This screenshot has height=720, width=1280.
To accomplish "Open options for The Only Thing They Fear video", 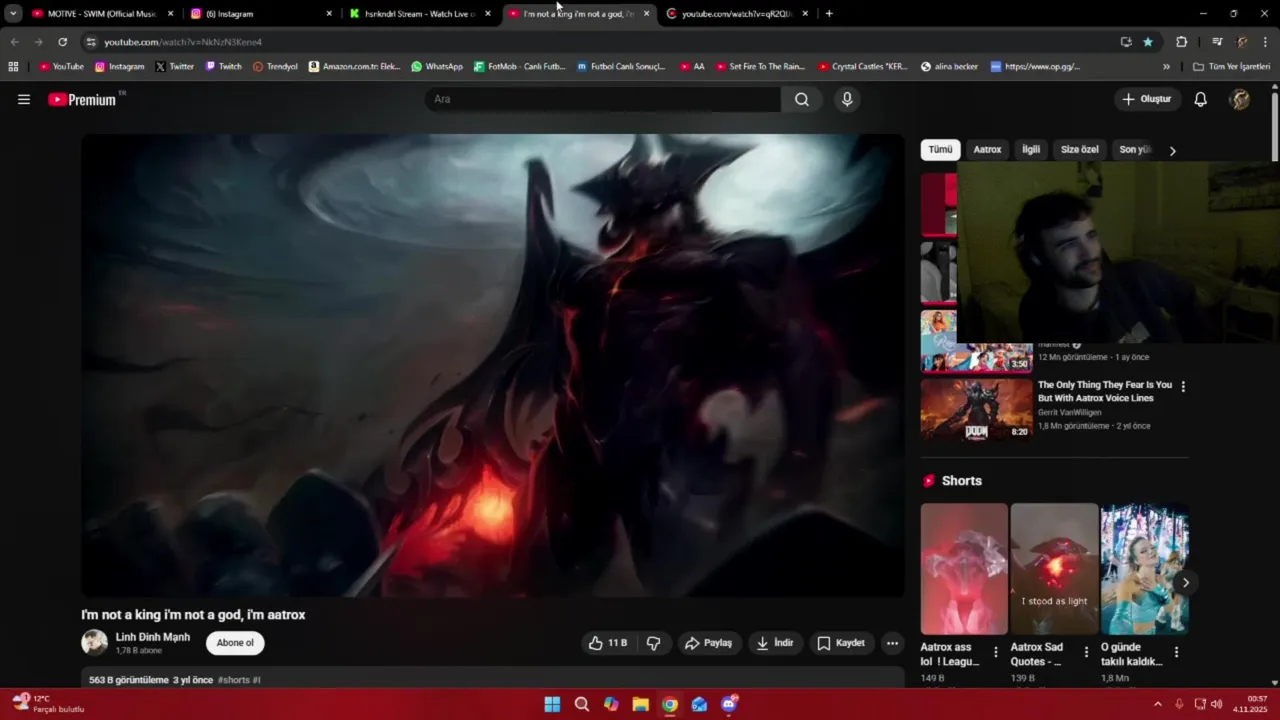I will click(x=1183, y=387).
